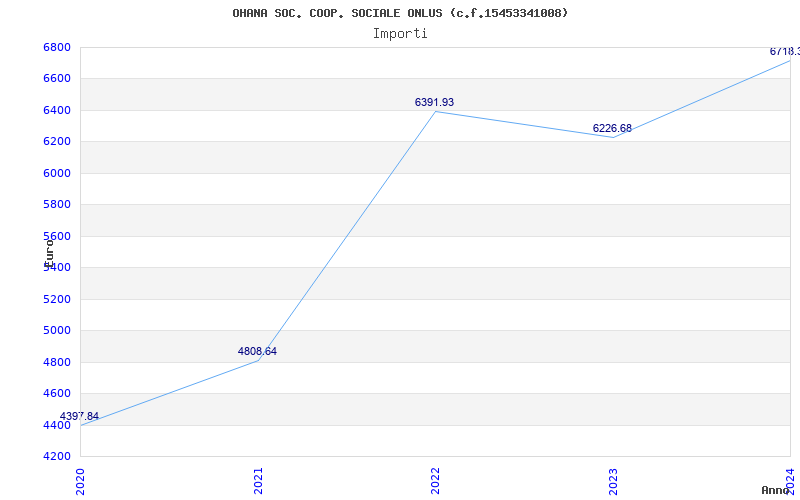This screenshot has width=800, height=500.
Task: Click the 4800 y-axis tick label
Action: [x=57, y=362]
